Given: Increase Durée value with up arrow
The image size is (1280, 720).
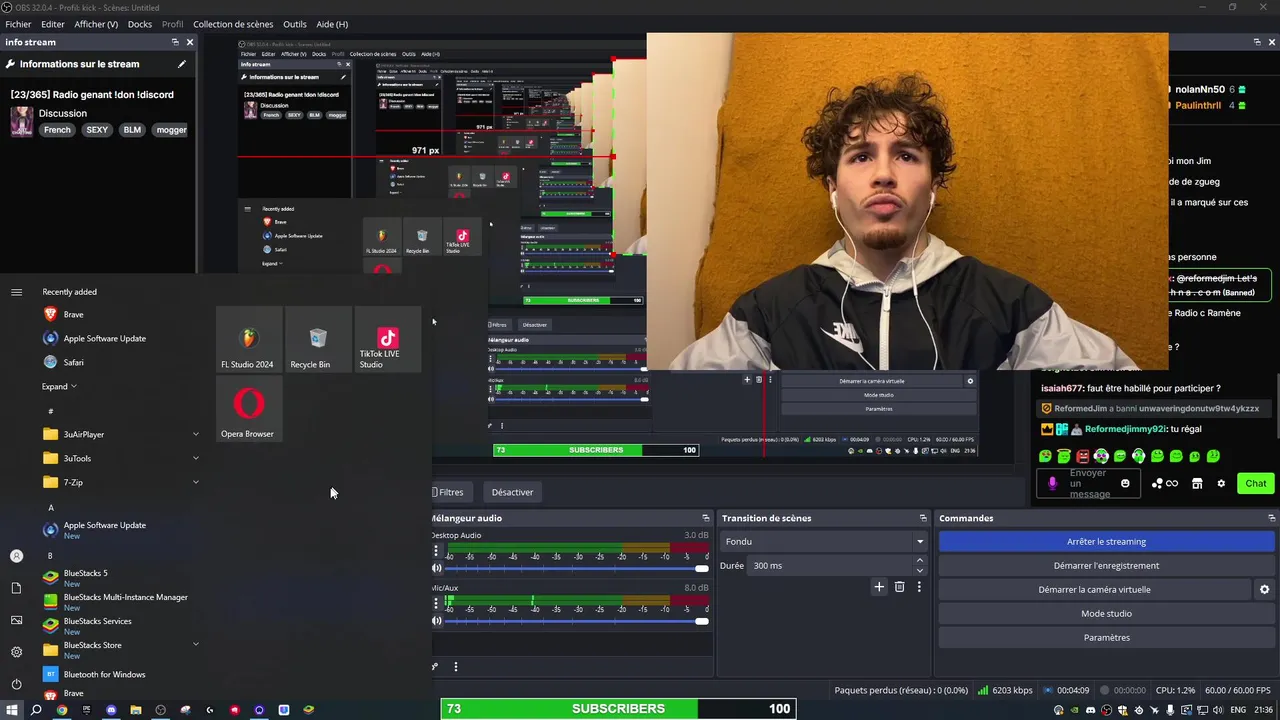Looking at the screenshot, I should (919, 561).
